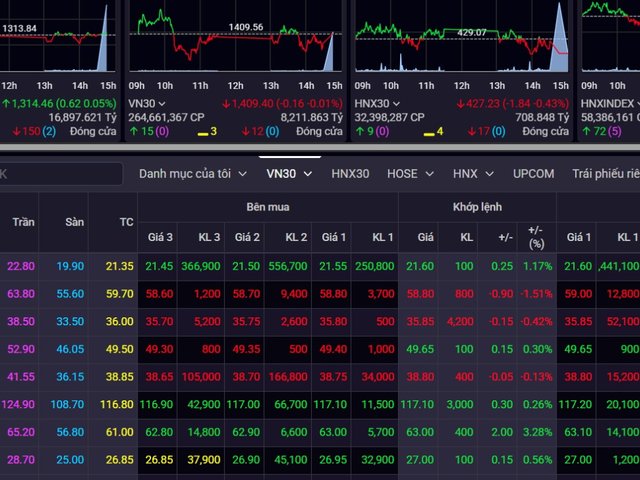This screenshot has height=480, width=640.
Task: Switch to the HNX30 tab
Action: [350, 173]
